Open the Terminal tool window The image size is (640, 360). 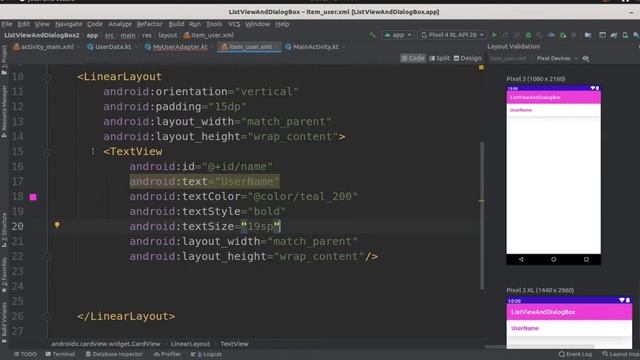pyautogui.click(x=60, y=354)
